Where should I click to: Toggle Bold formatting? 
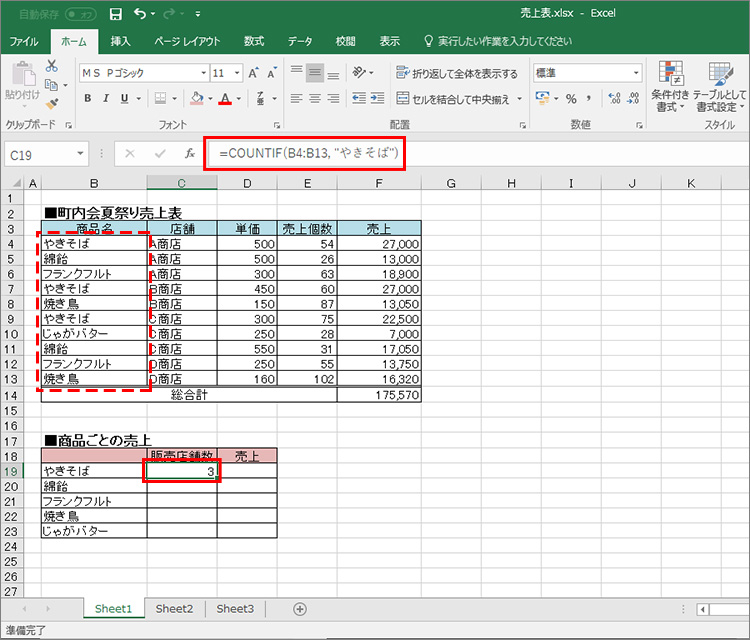[x=88, y=99]
